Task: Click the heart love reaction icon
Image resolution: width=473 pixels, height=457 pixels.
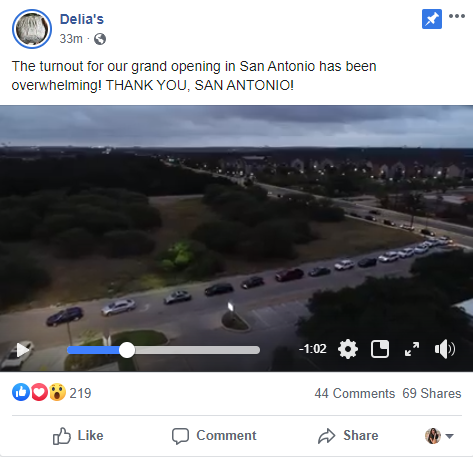Action: (39, 392)
